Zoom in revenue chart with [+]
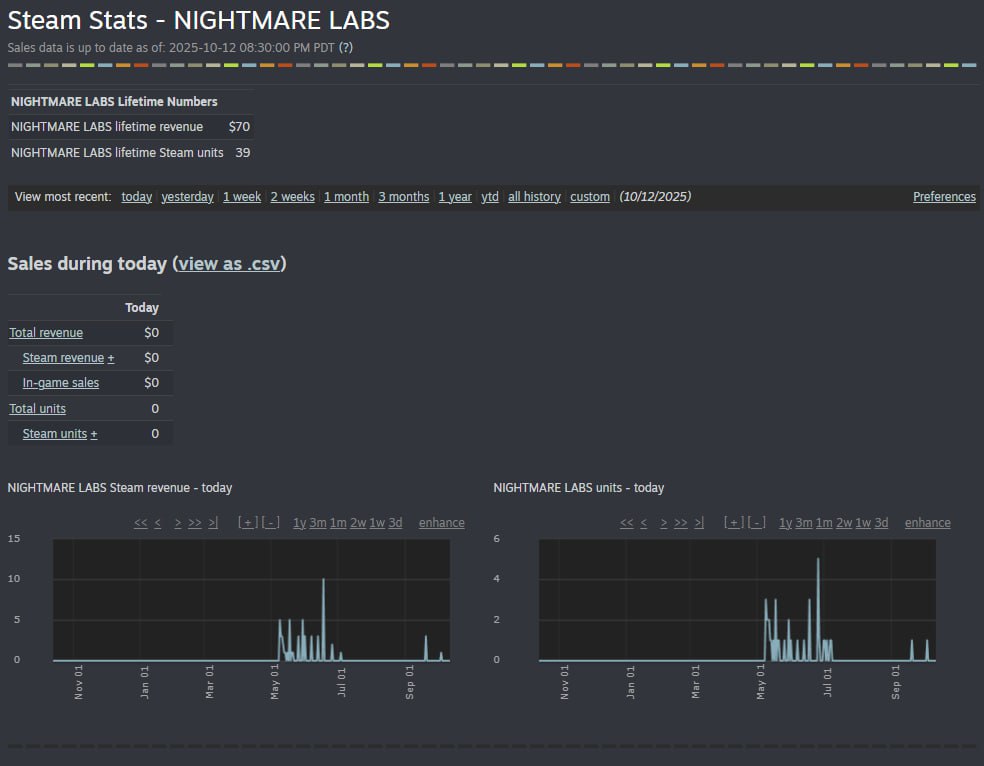Viewport: 984px width, 766px height. pos(247,523)
